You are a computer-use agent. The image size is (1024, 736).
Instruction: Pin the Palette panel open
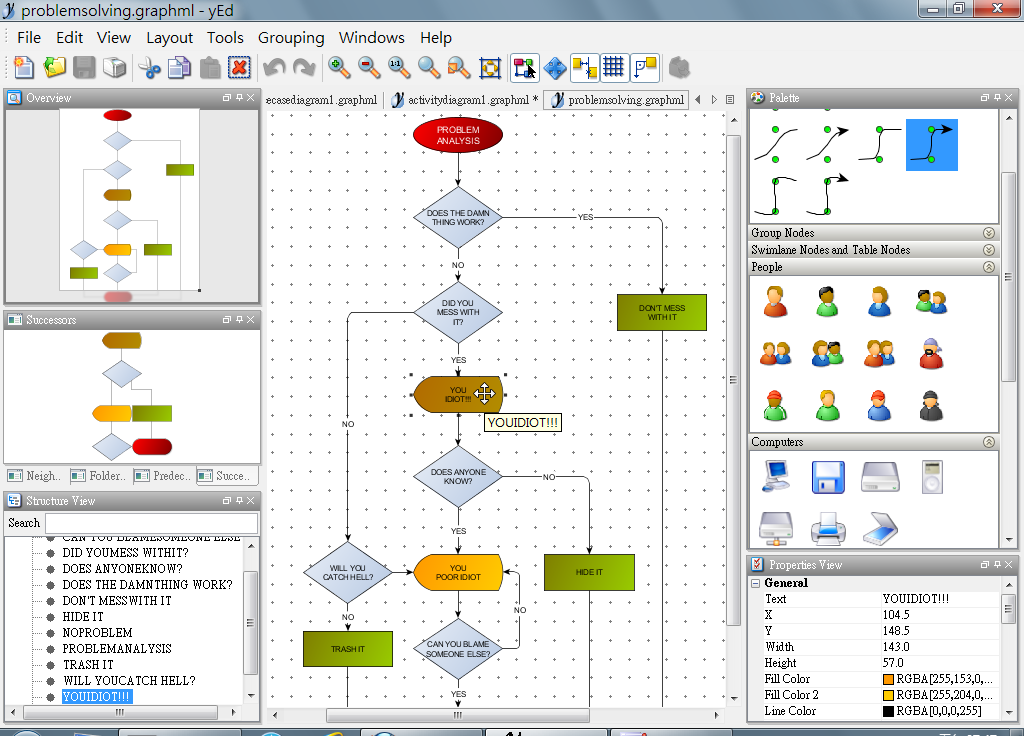(999, 98)
